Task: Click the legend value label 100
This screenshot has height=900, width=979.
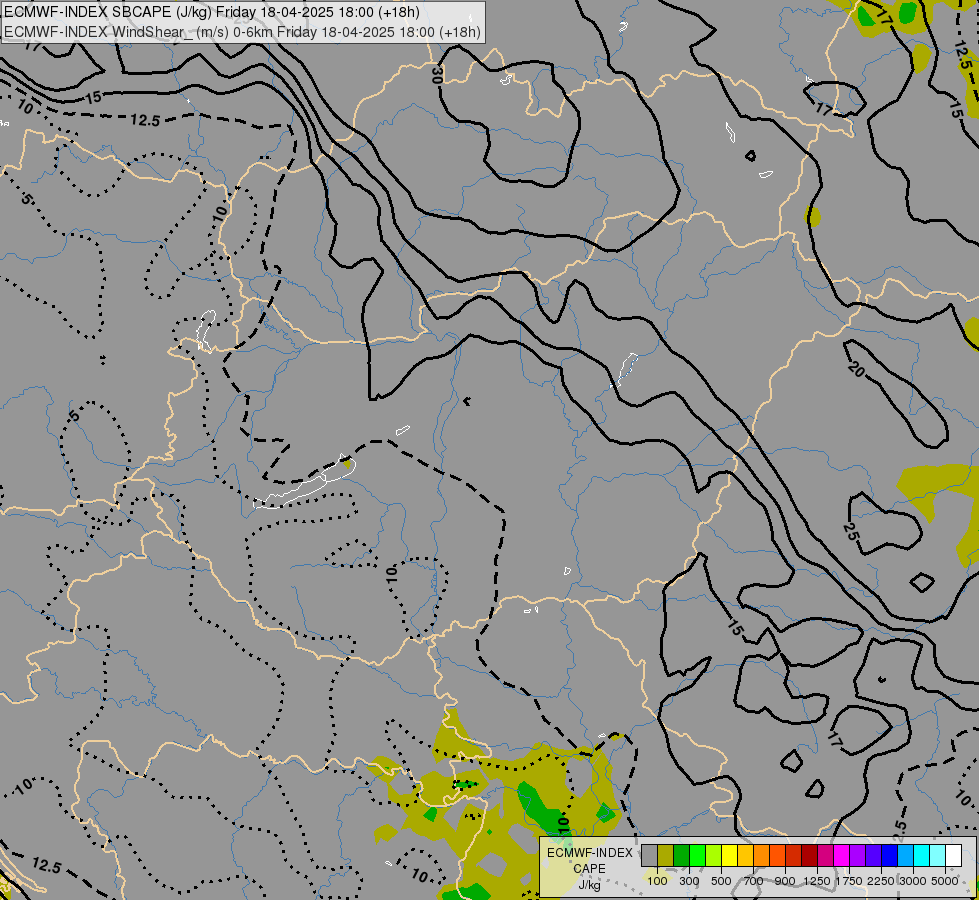Action: [657, 881]
